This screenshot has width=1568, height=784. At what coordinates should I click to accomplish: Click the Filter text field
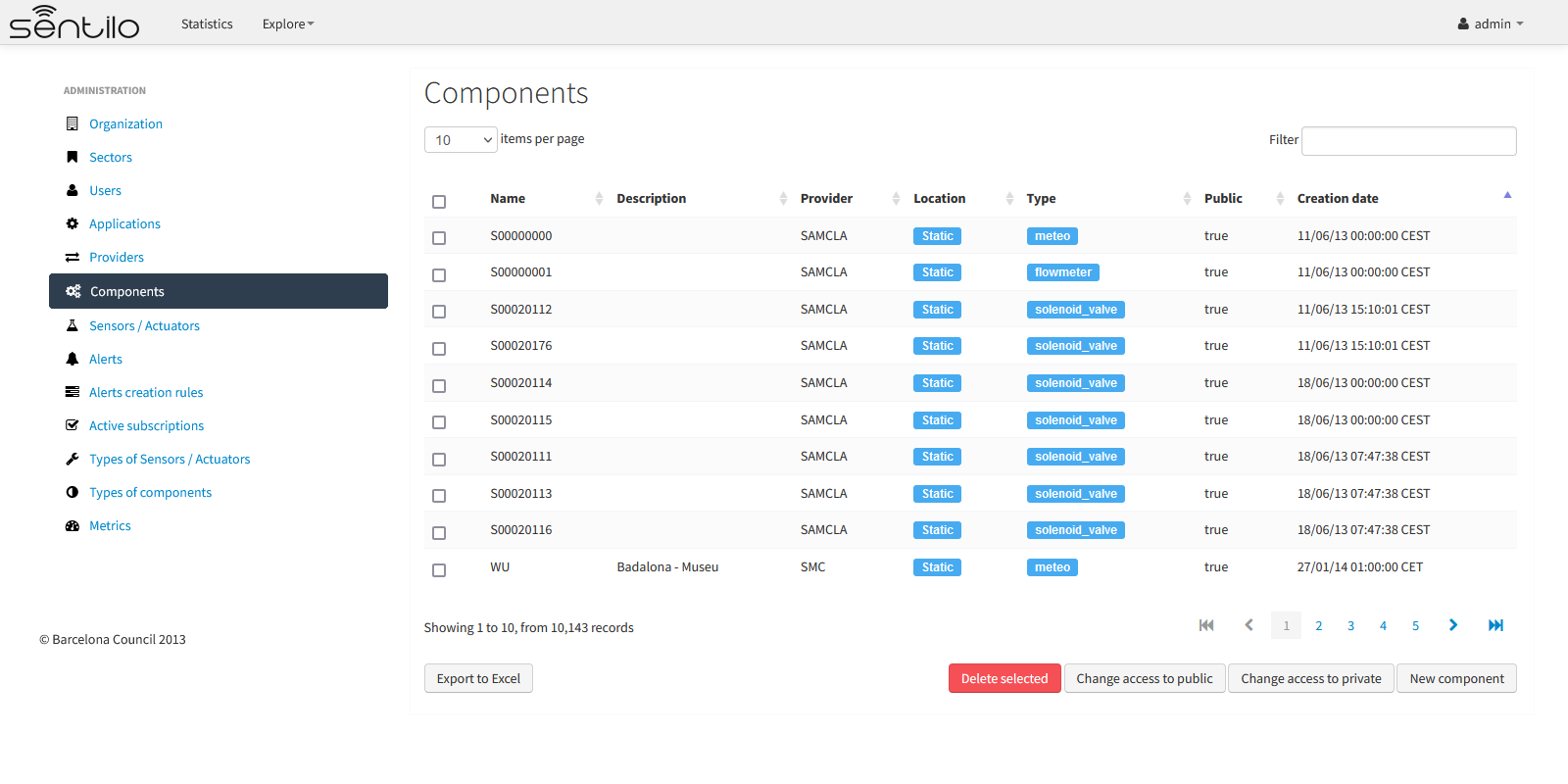tap(1409, 140)
